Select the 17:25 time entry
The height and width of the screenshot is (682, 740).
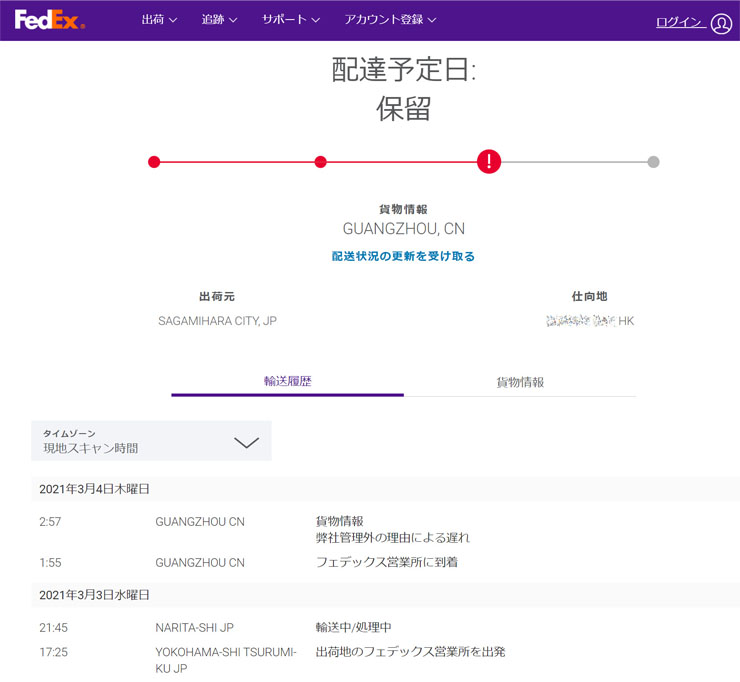(x=53, y=652)
